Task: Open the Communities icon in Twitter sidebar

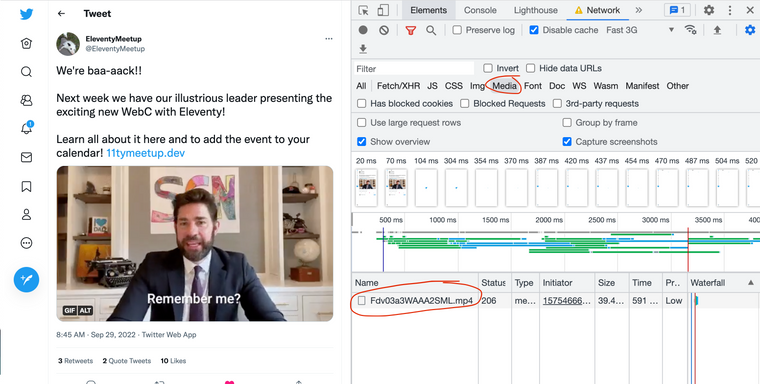Action: coord(26,100)
